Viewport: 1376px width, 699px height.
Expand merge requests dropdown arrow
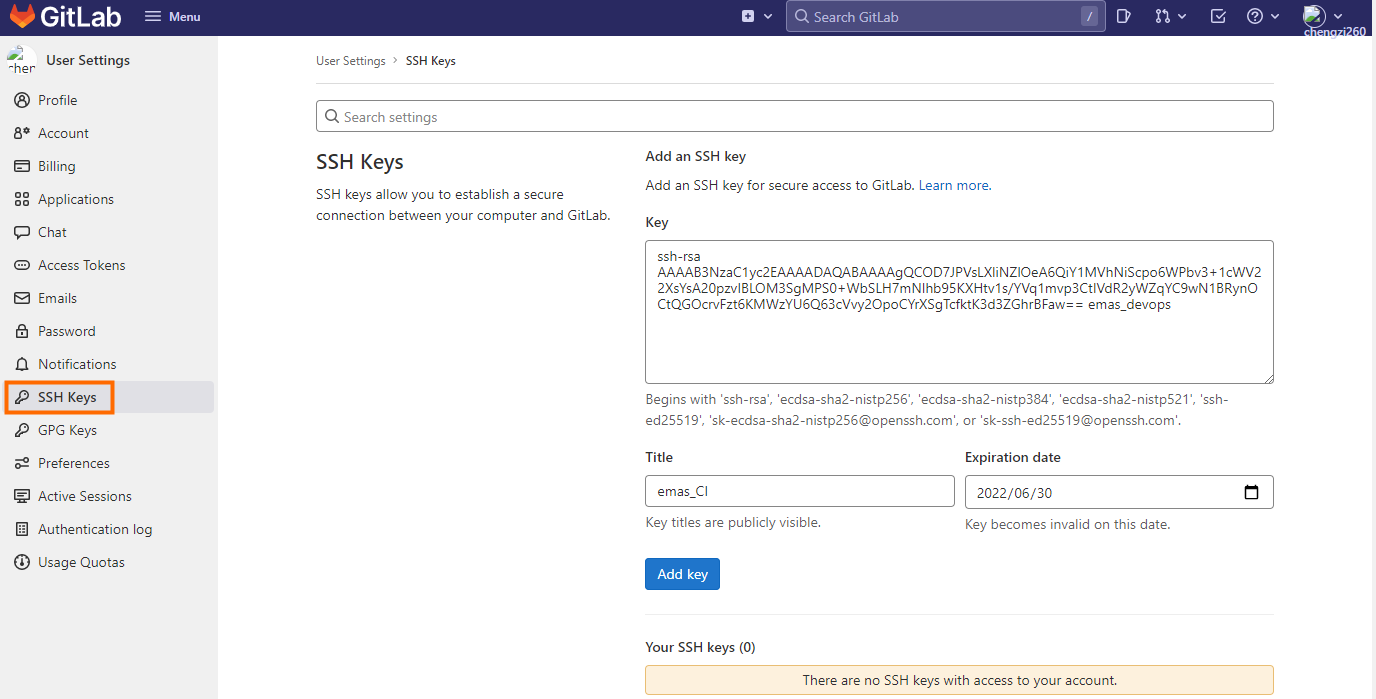[1182, 17]
